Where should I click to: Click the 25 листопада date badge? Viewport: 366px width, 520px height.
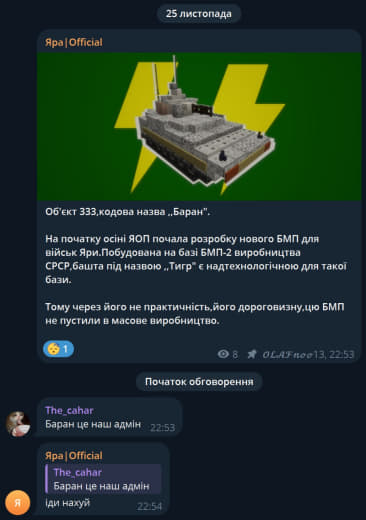click(199, 14)
